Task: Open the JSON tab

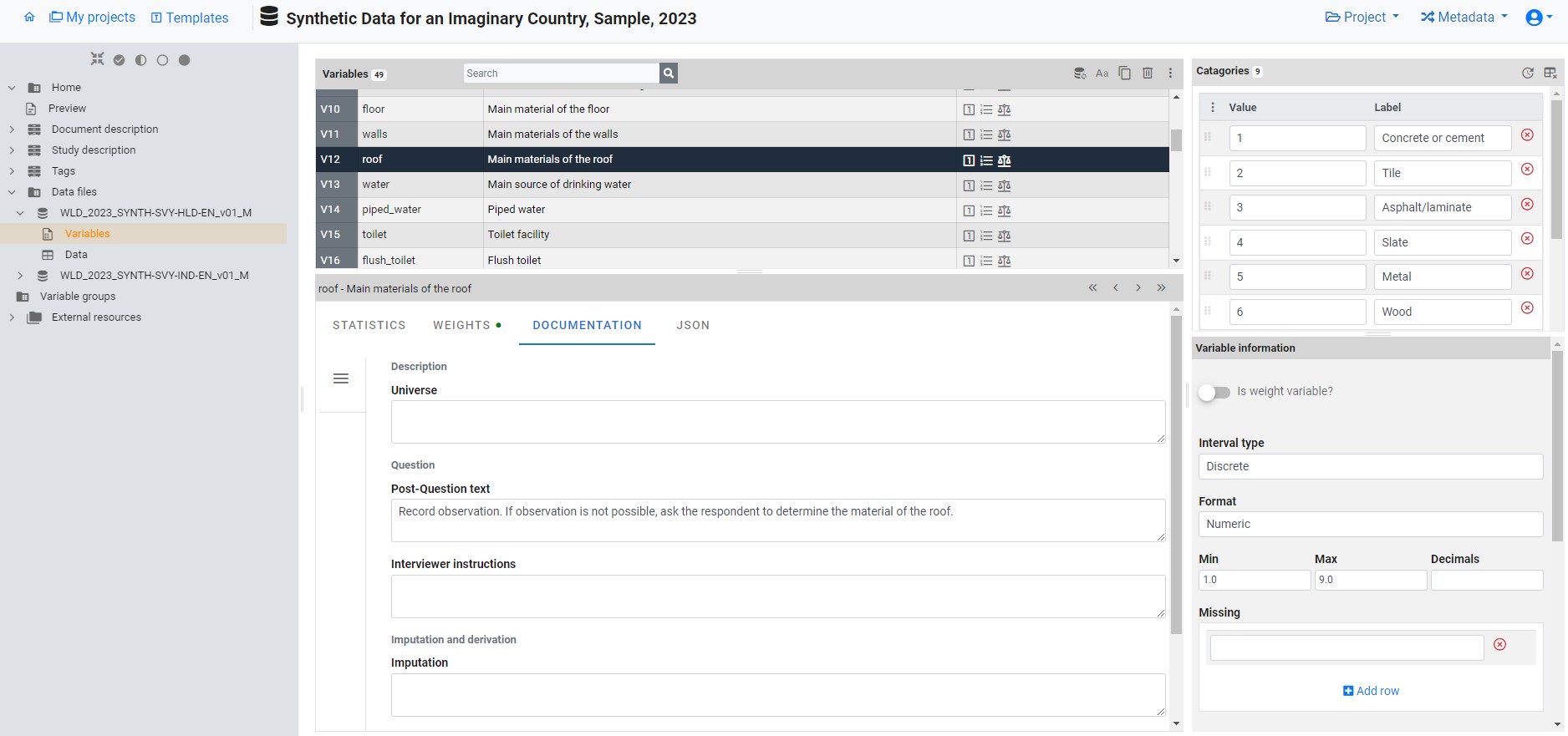Action: [692, 326]
